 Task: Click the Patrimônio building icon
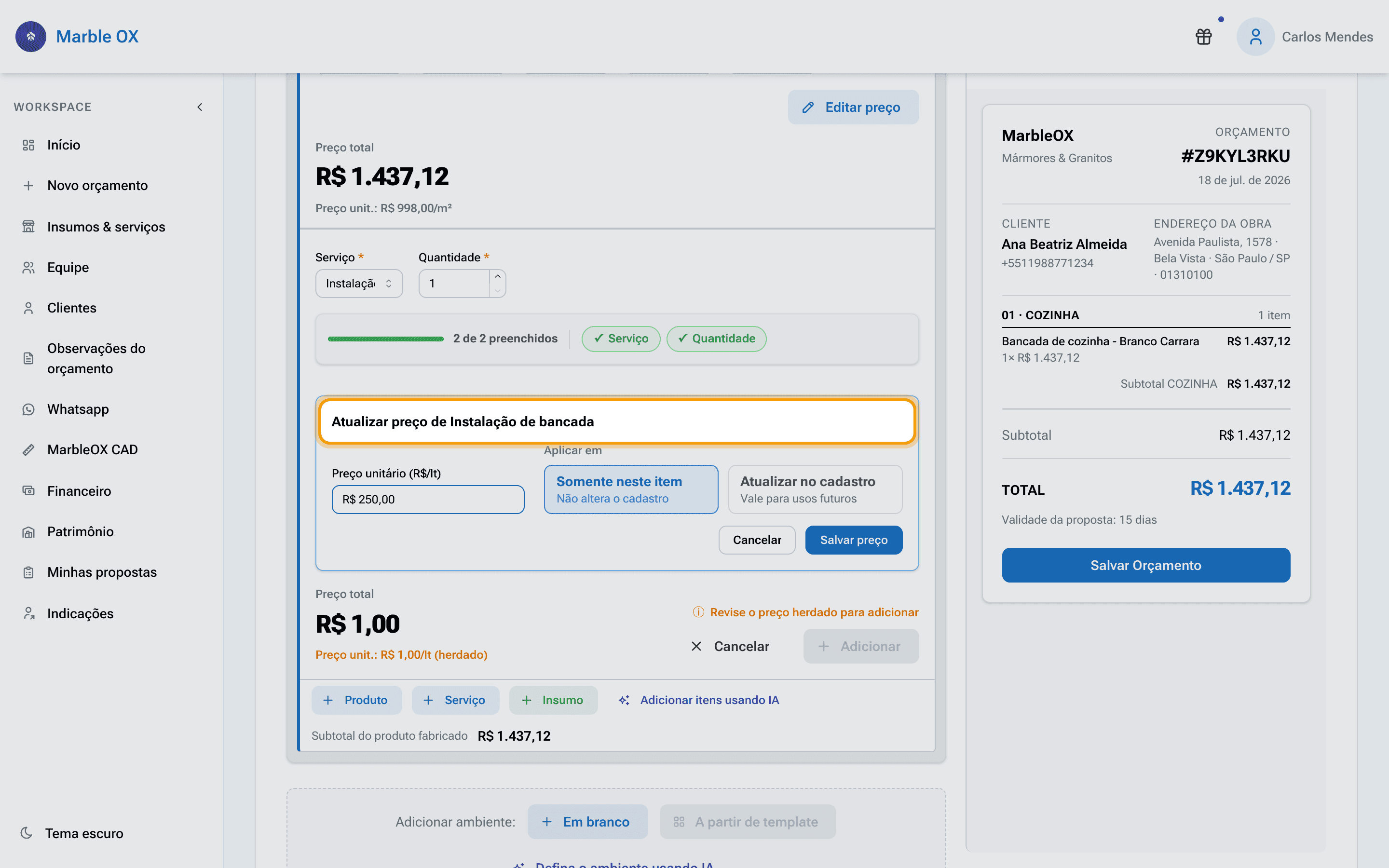coord(28,532)
